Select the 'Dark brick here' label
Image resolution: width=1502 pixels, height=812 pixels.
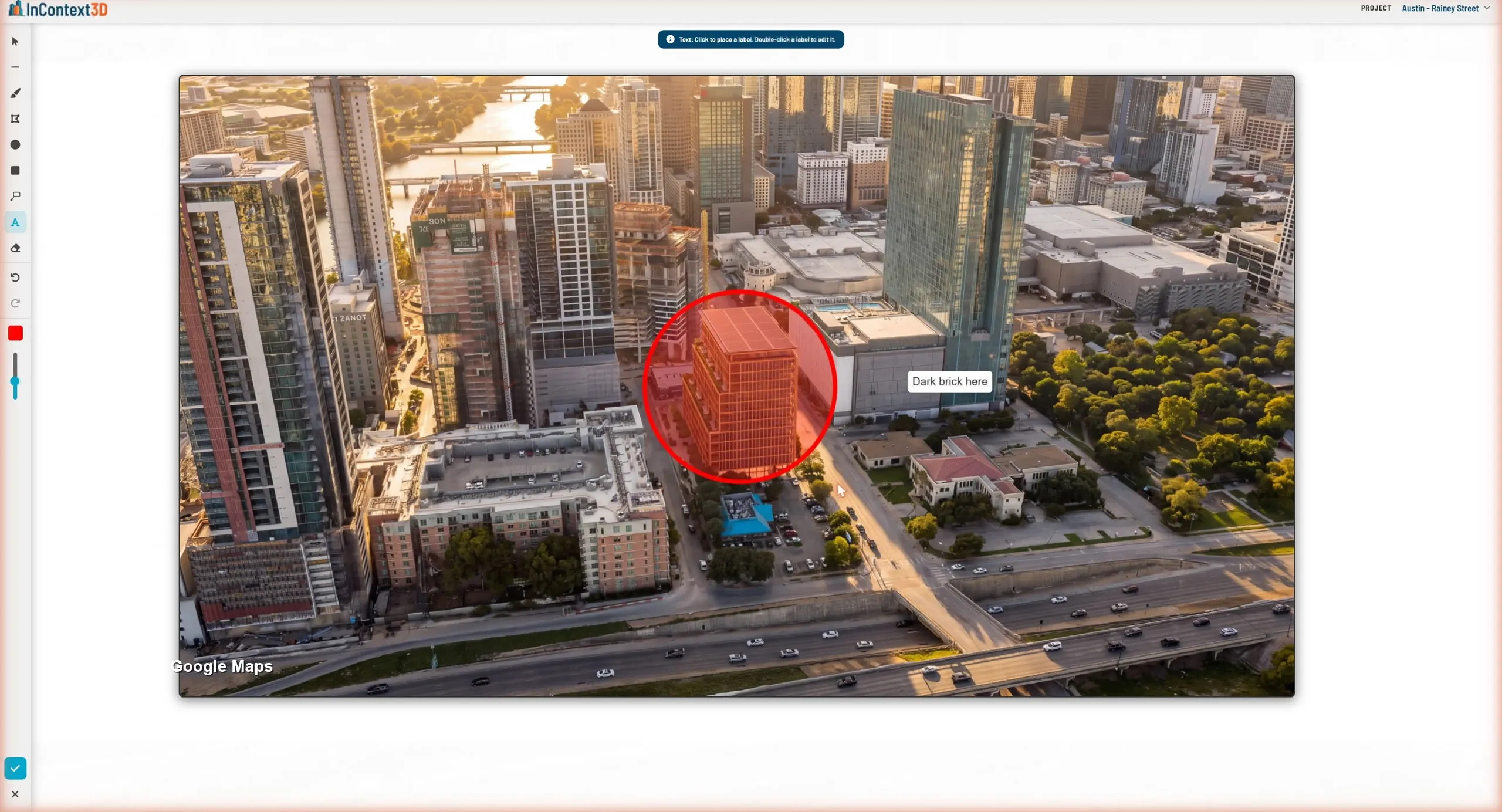click(949, 381)
